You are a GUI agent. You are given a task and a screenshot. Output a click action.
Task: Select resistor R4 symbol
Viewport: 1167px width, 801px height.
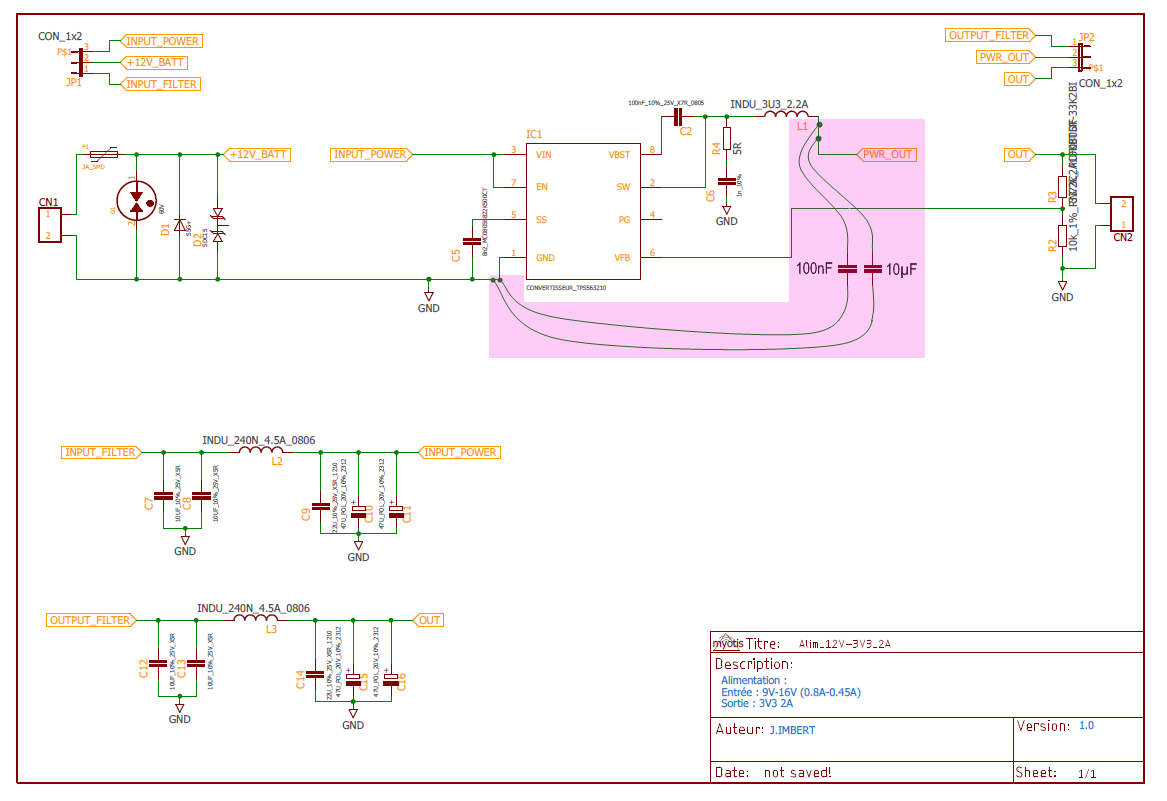pyautogui.click(x=727, y=138)
